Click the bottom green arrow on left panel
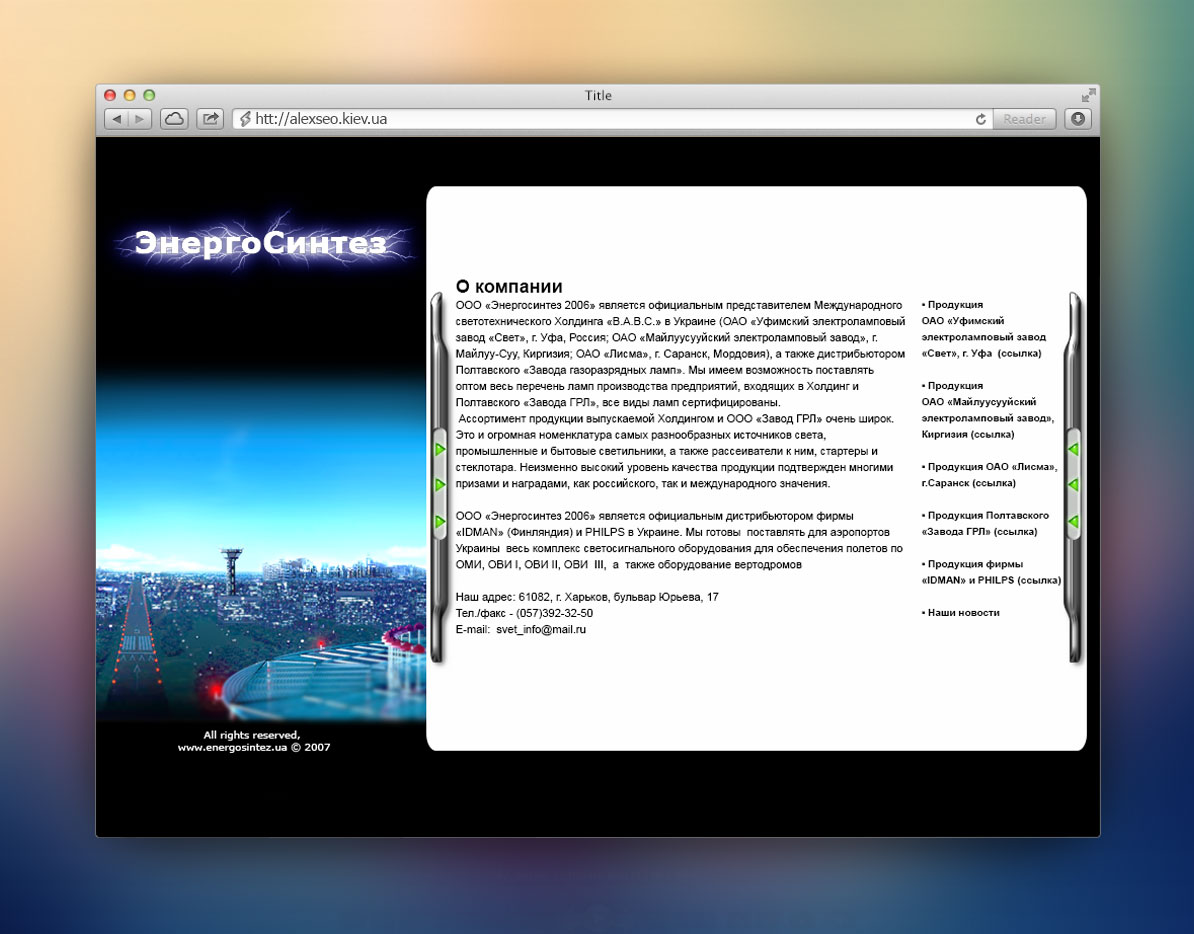The height and width of the screenshot is (934, 1194). [x=440, y=522]
